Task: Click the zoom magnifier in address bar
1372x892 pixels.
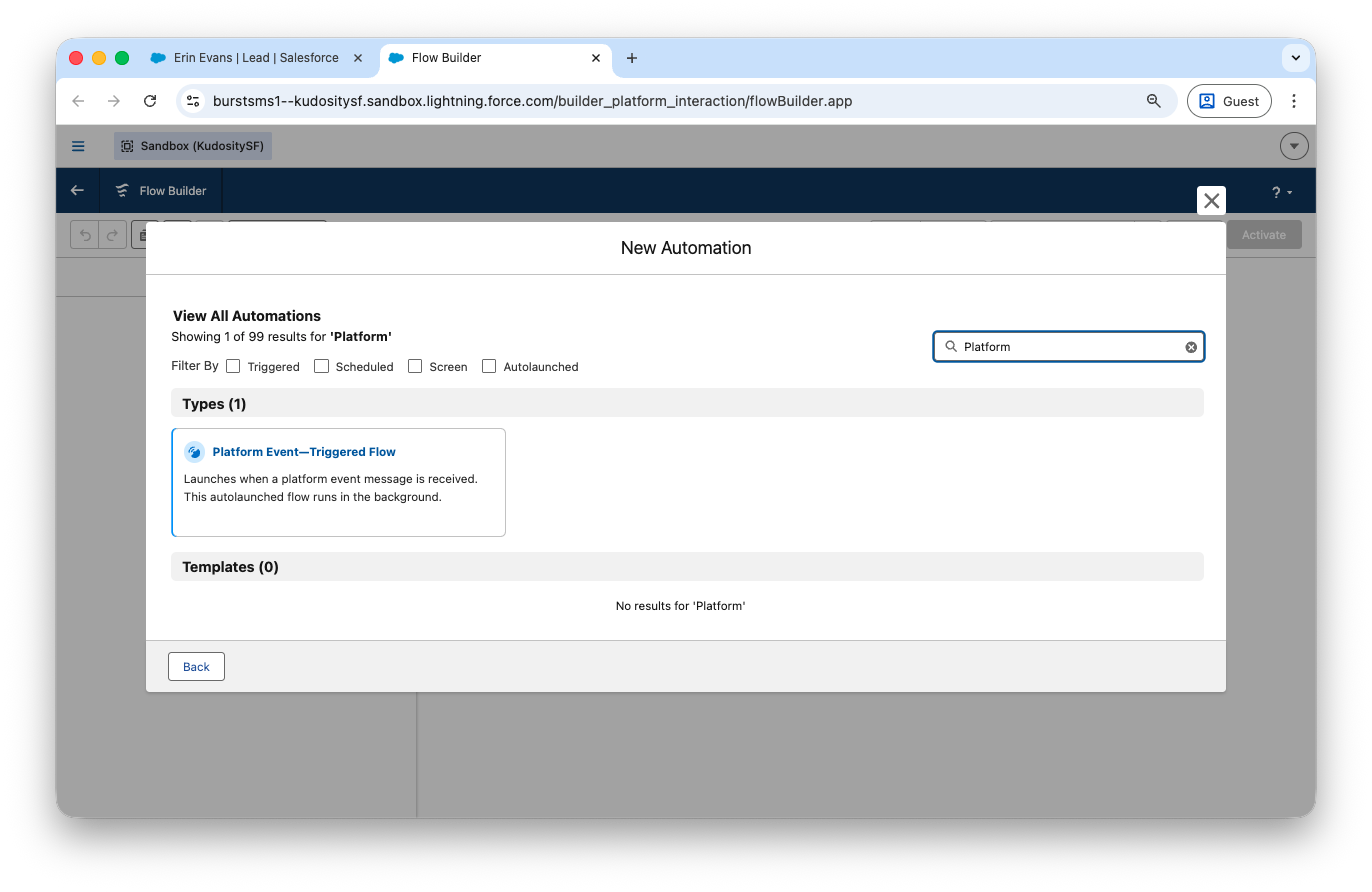Action: click(1153, 101)
